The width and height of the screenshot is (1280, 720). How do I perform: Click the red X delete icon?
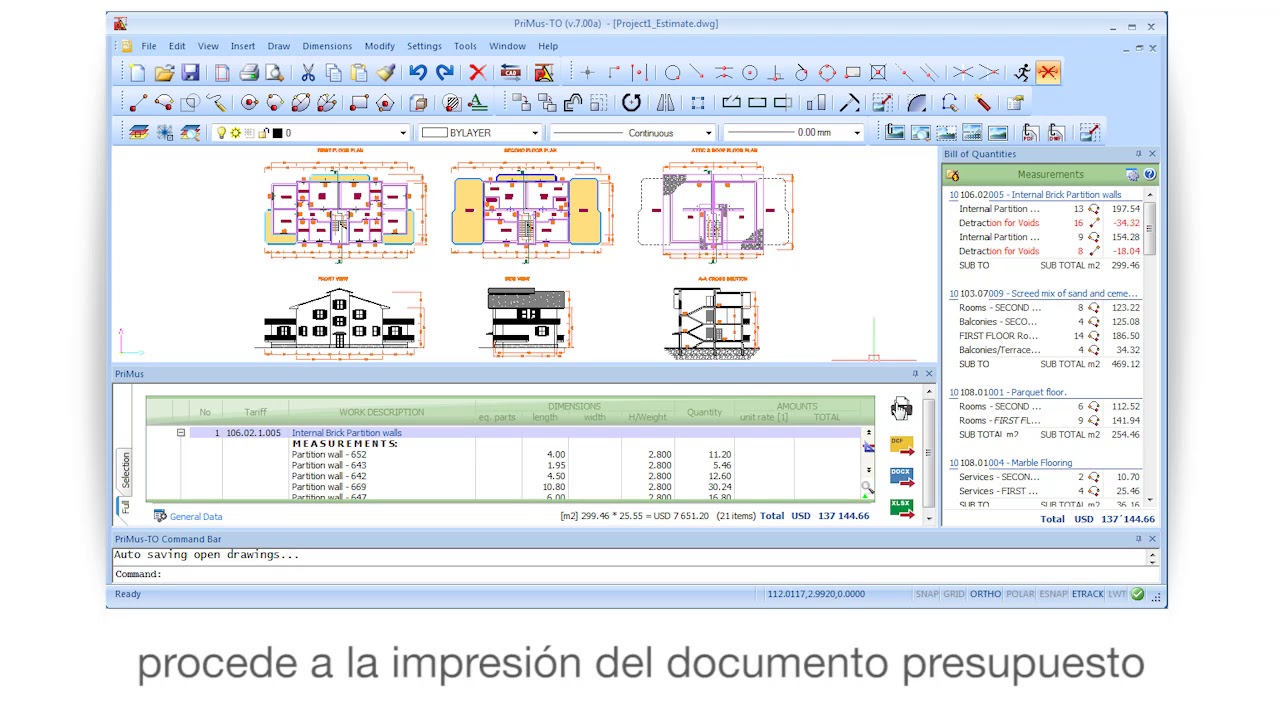pyautogui.click(x=477, y=73)
